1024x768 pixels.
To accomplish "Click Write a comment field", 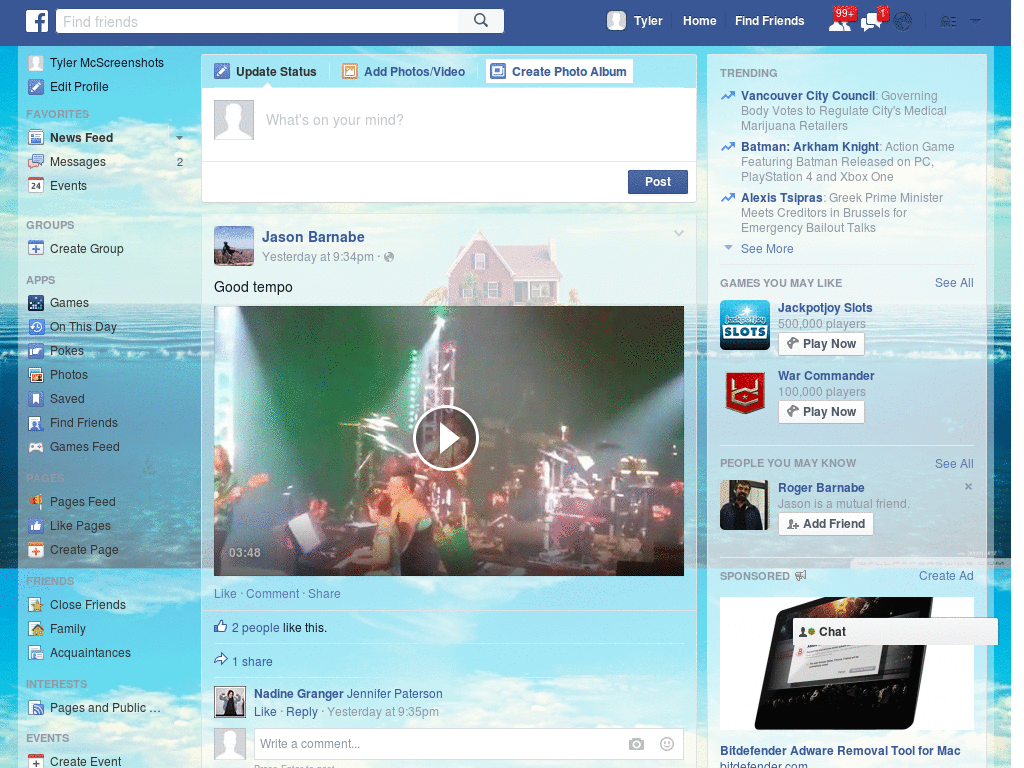I will [x=439, y=744].
